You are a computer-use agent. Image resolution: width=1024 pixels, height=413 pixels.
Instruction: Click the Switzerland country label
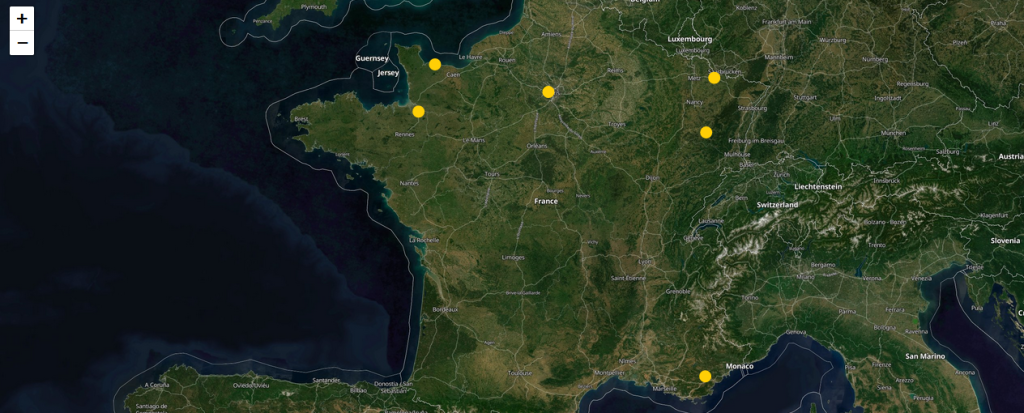coord(777,205)
